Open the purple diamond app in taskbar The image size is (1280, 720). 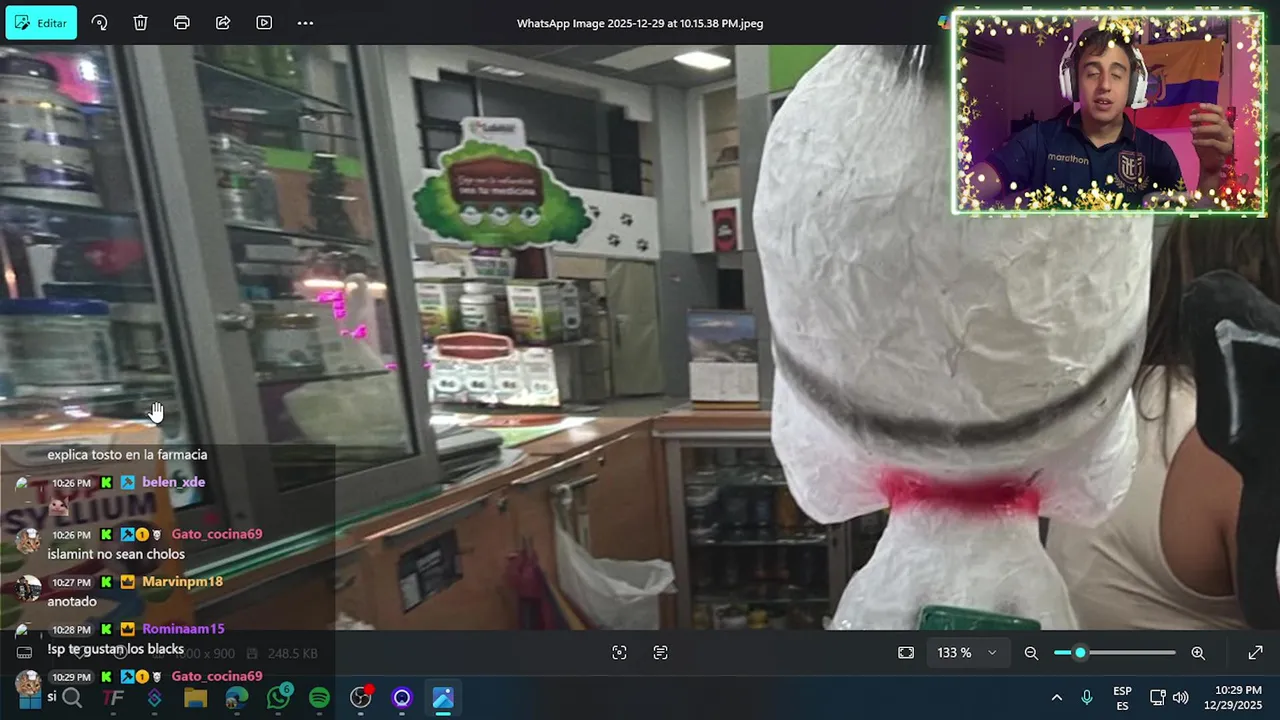point(154,698)
